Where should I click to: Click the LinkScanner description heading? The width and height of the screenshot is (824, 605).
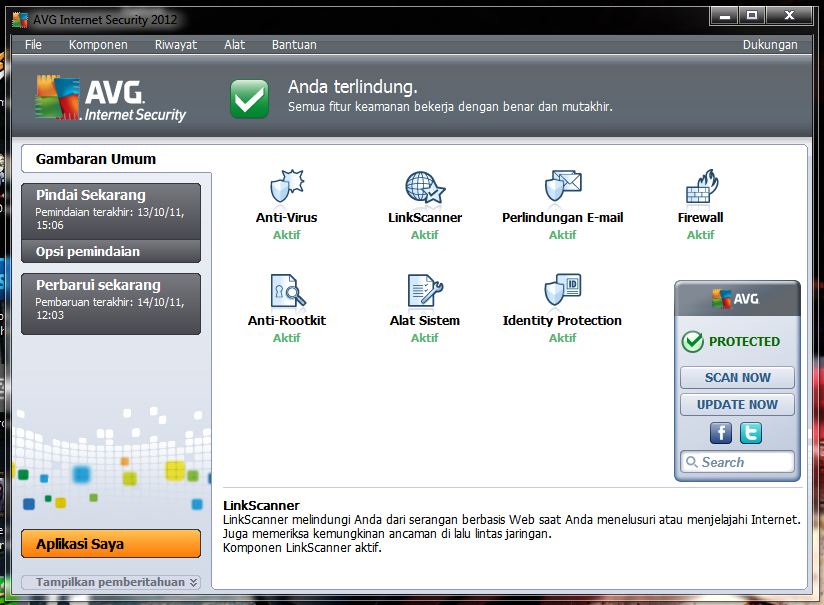coord(261,505)
